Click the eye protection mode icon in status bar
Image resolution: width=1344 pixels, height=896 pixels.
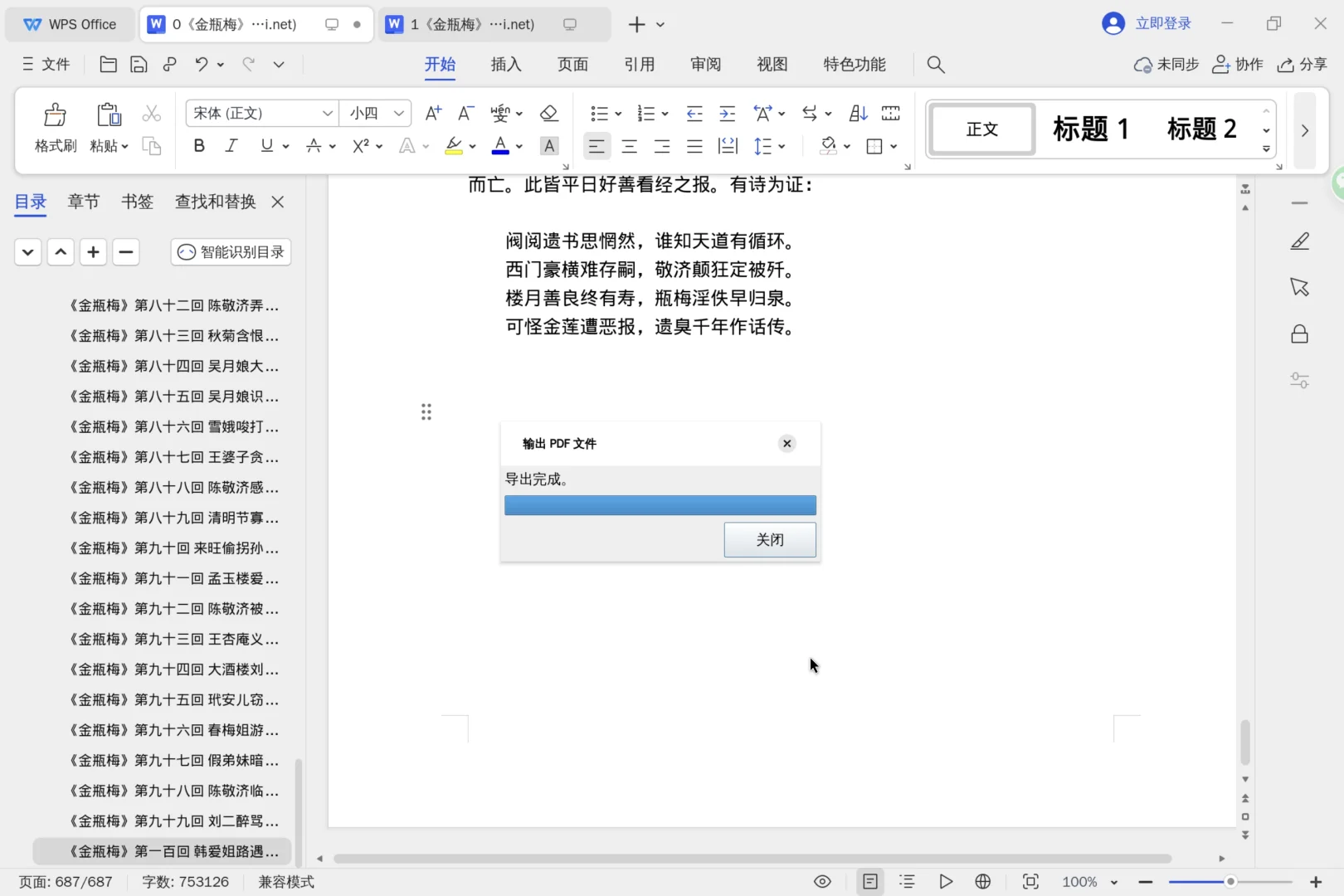pos(822,881)
